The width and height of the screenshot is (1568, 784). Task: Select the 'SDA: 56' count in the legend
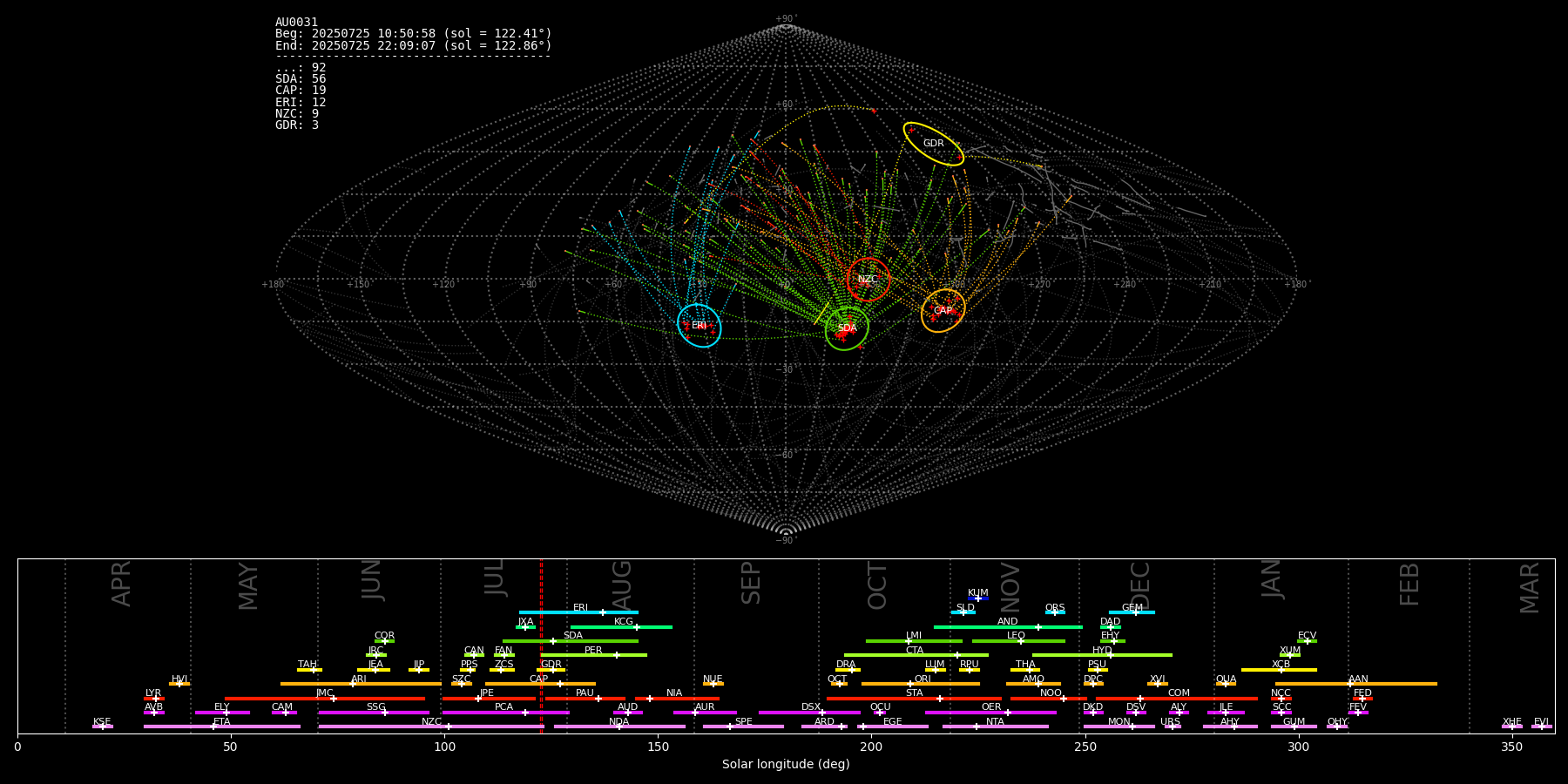tap(301, 79)
